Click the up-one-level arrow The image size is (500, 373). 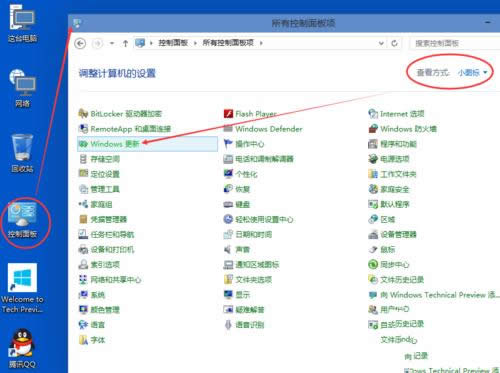(x=125, y=43)
